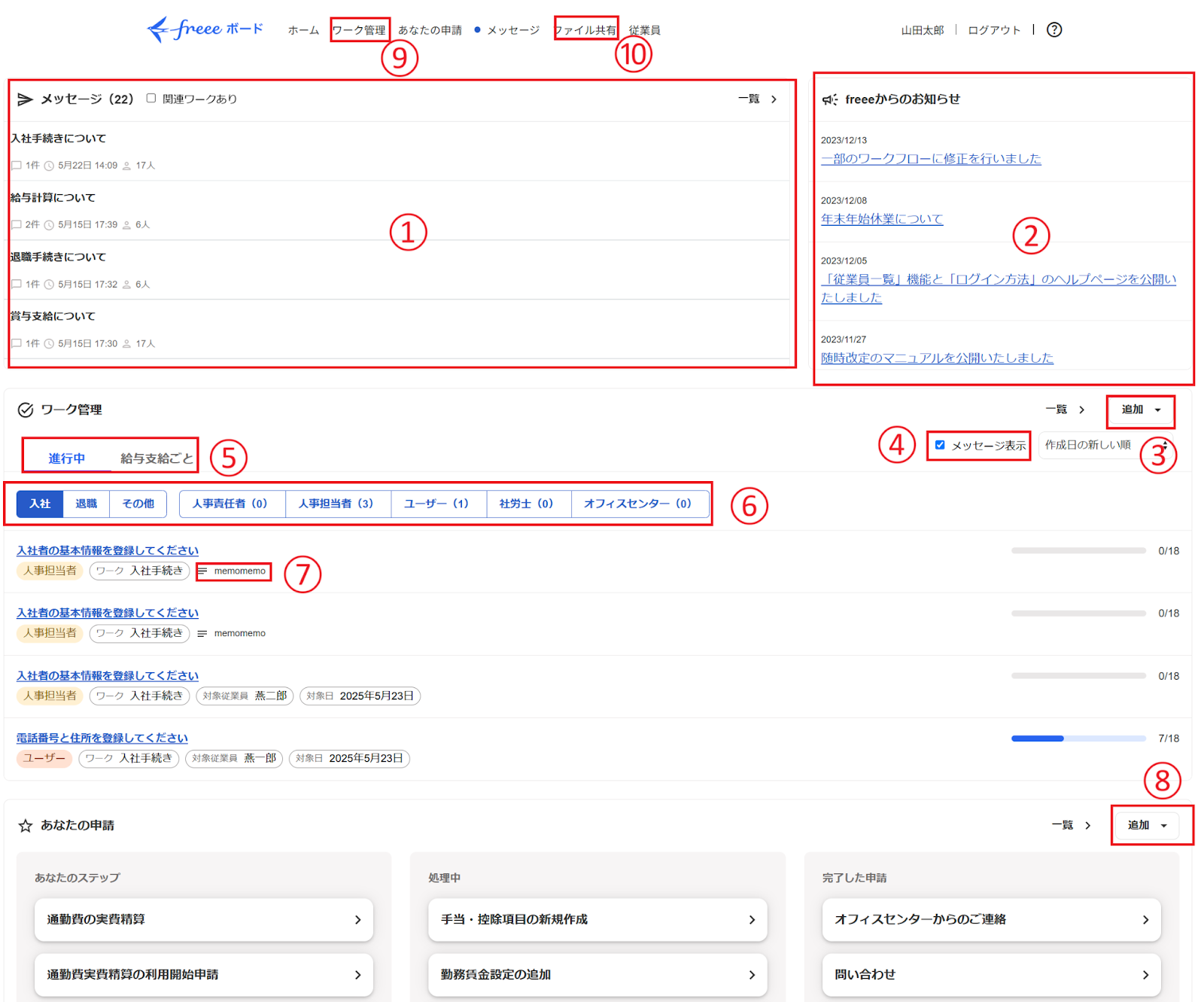
Task: Uncheck the メッセージ表示 checkbox
Action: click(940, 445)
